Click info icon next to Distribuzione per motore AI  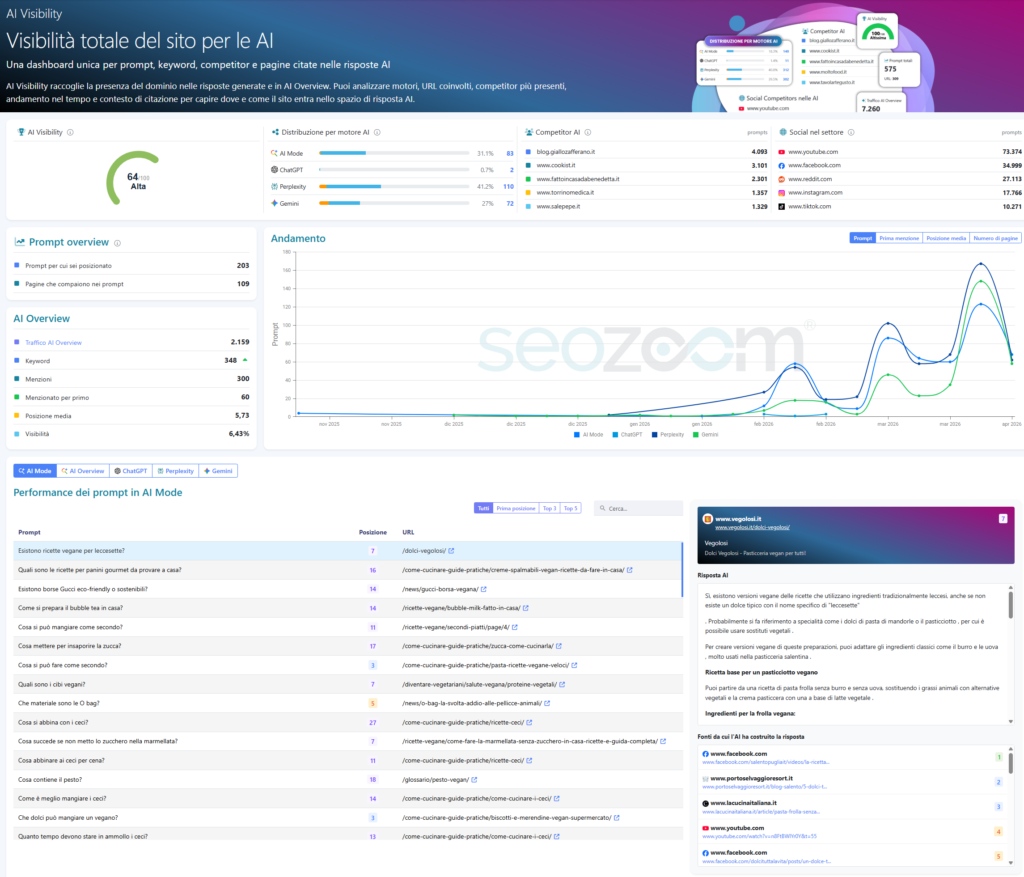pyautogui.click(x=377, y=133)
